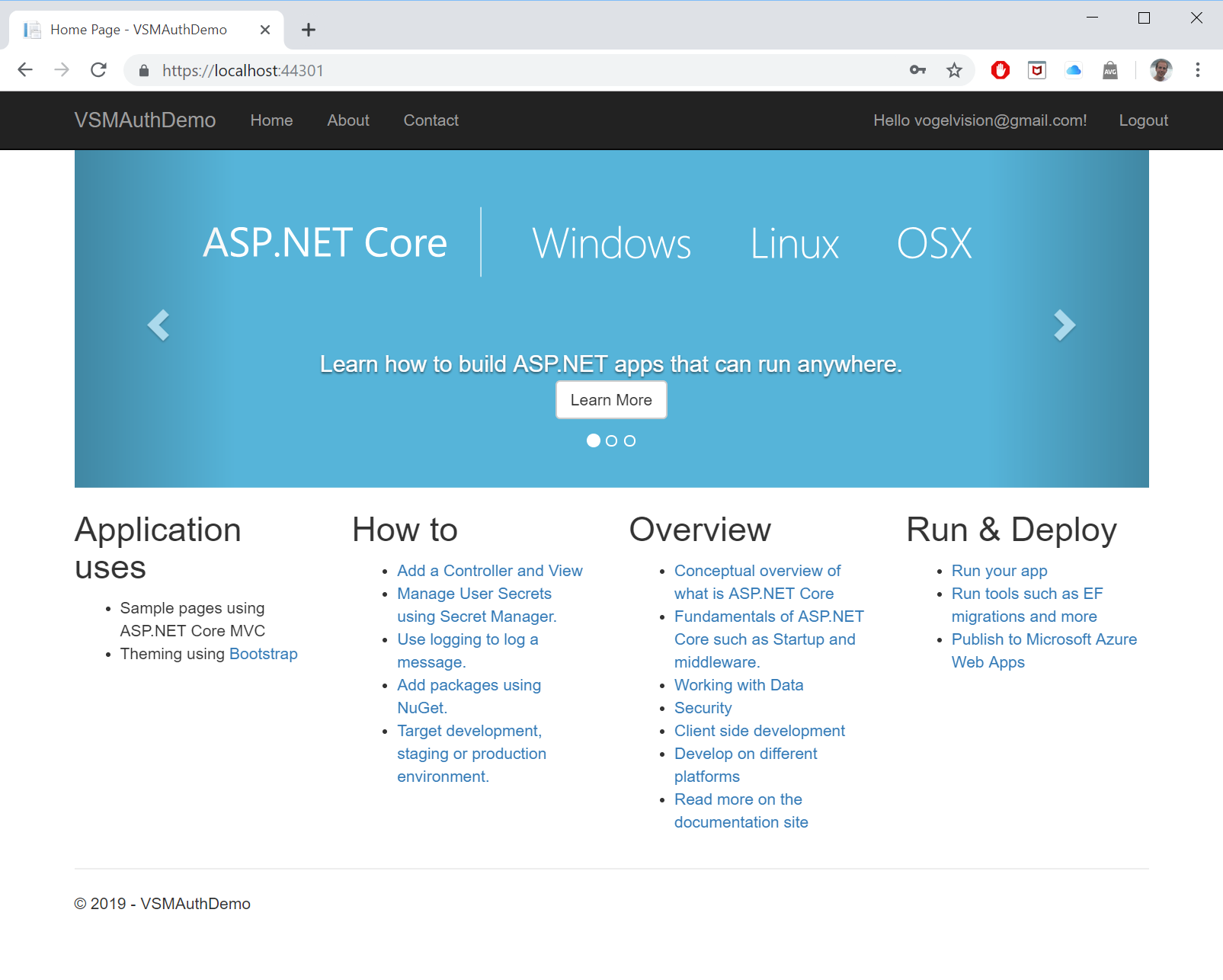Image resolution: width=1223 pixels, height=980 pixels.
Task: Select the third carousel indicator dot
Action: coord(629,440)
